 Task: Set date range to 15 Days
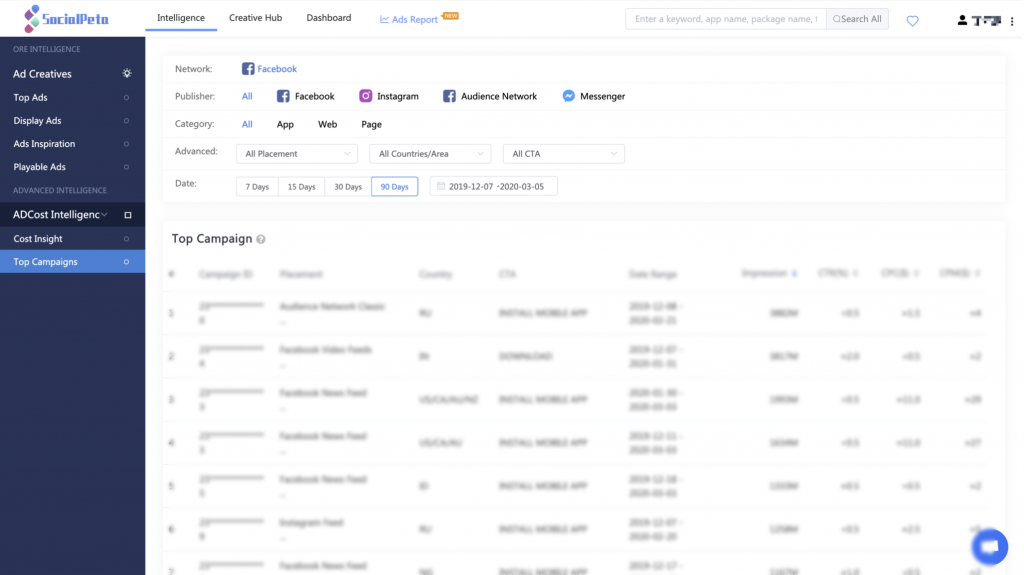(302, 186)
